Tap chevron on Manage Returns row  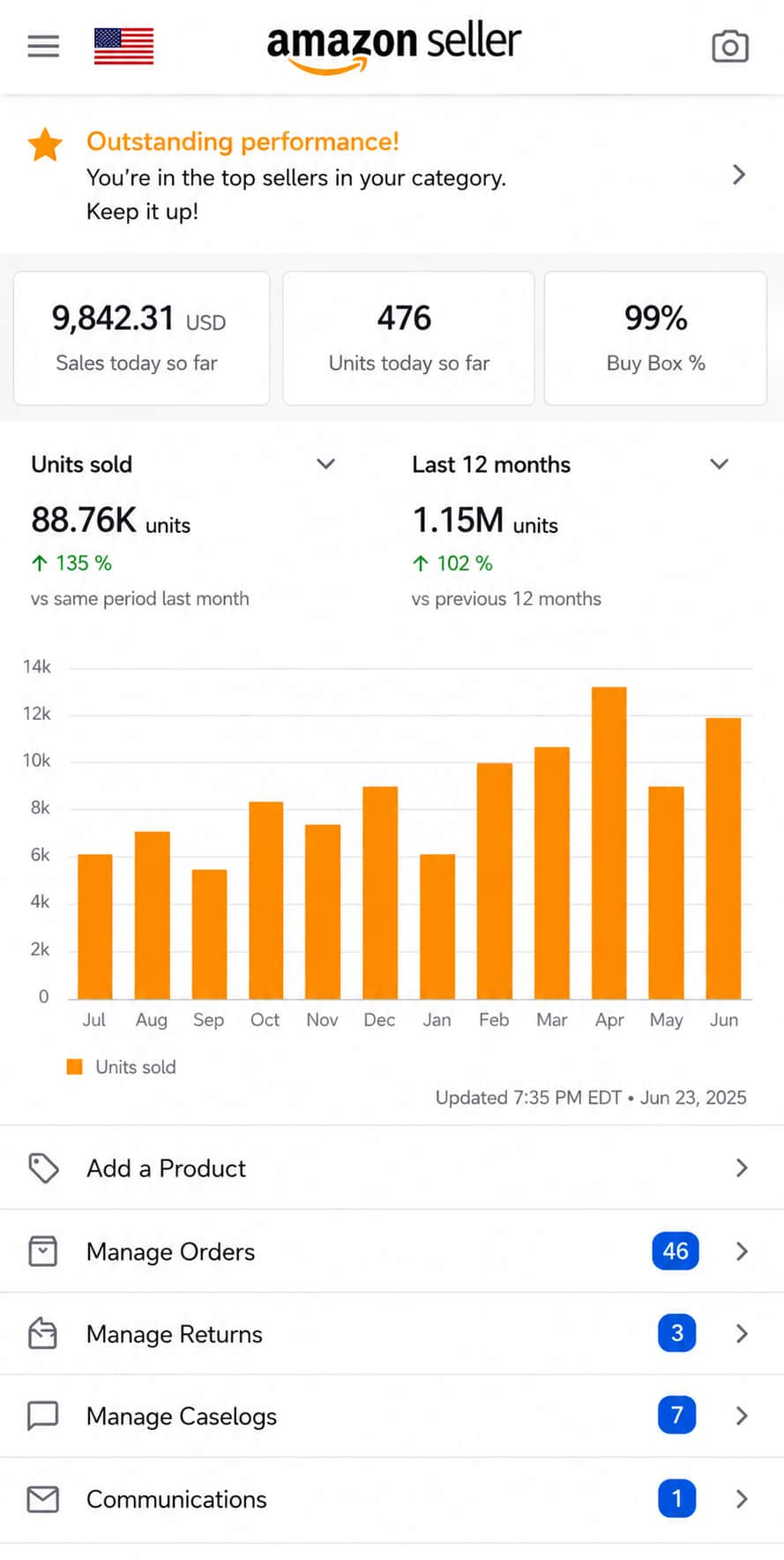tap(742, 1333)
